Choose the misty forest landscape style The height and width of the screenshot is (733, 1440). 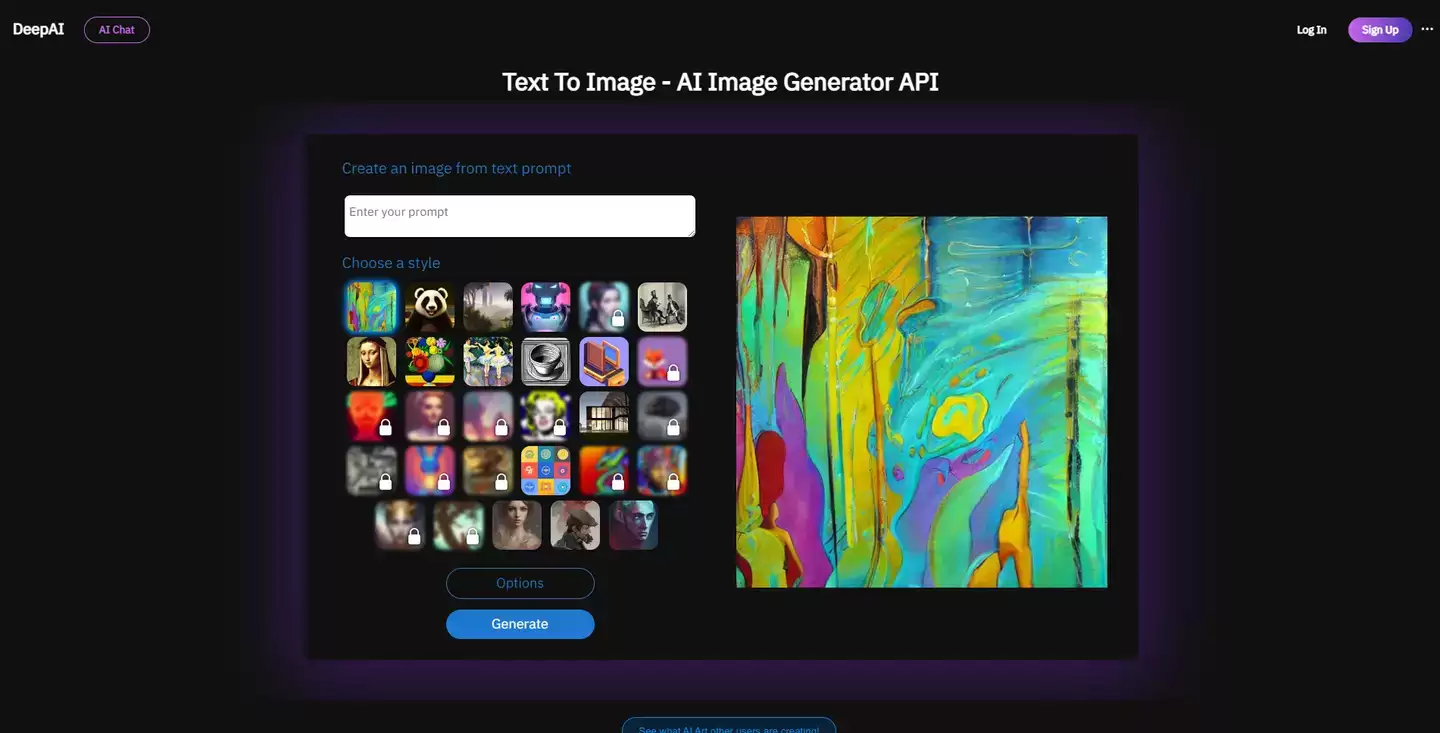(488, 306)
